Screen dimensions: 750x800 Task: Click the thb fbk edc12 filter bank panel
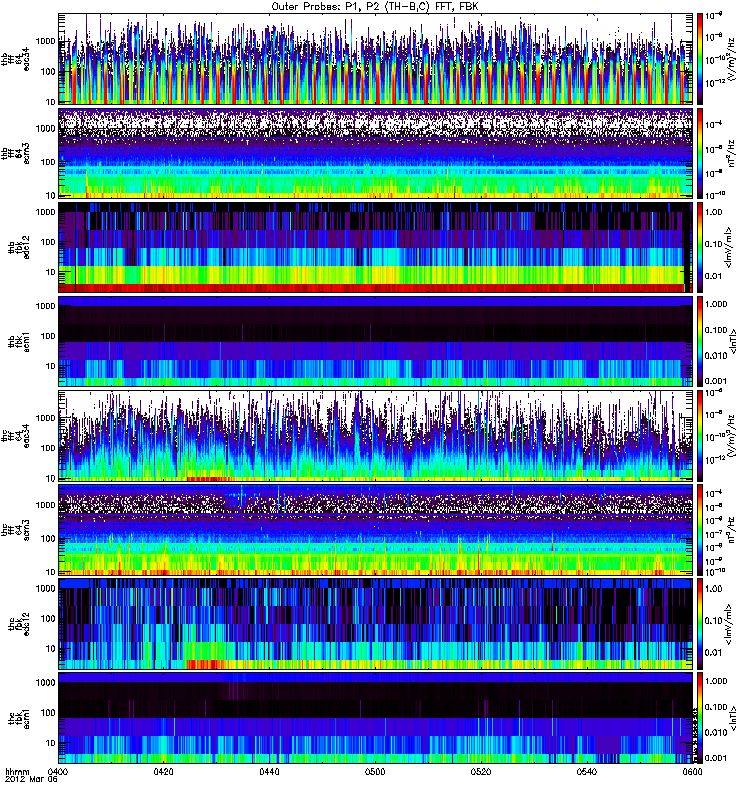click(375, 246)
